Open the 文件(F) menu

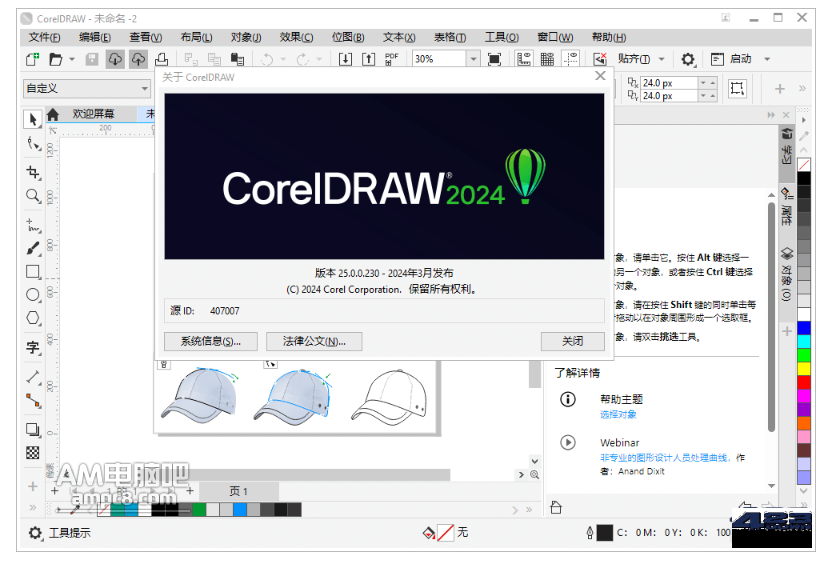(x=44, y=37)
